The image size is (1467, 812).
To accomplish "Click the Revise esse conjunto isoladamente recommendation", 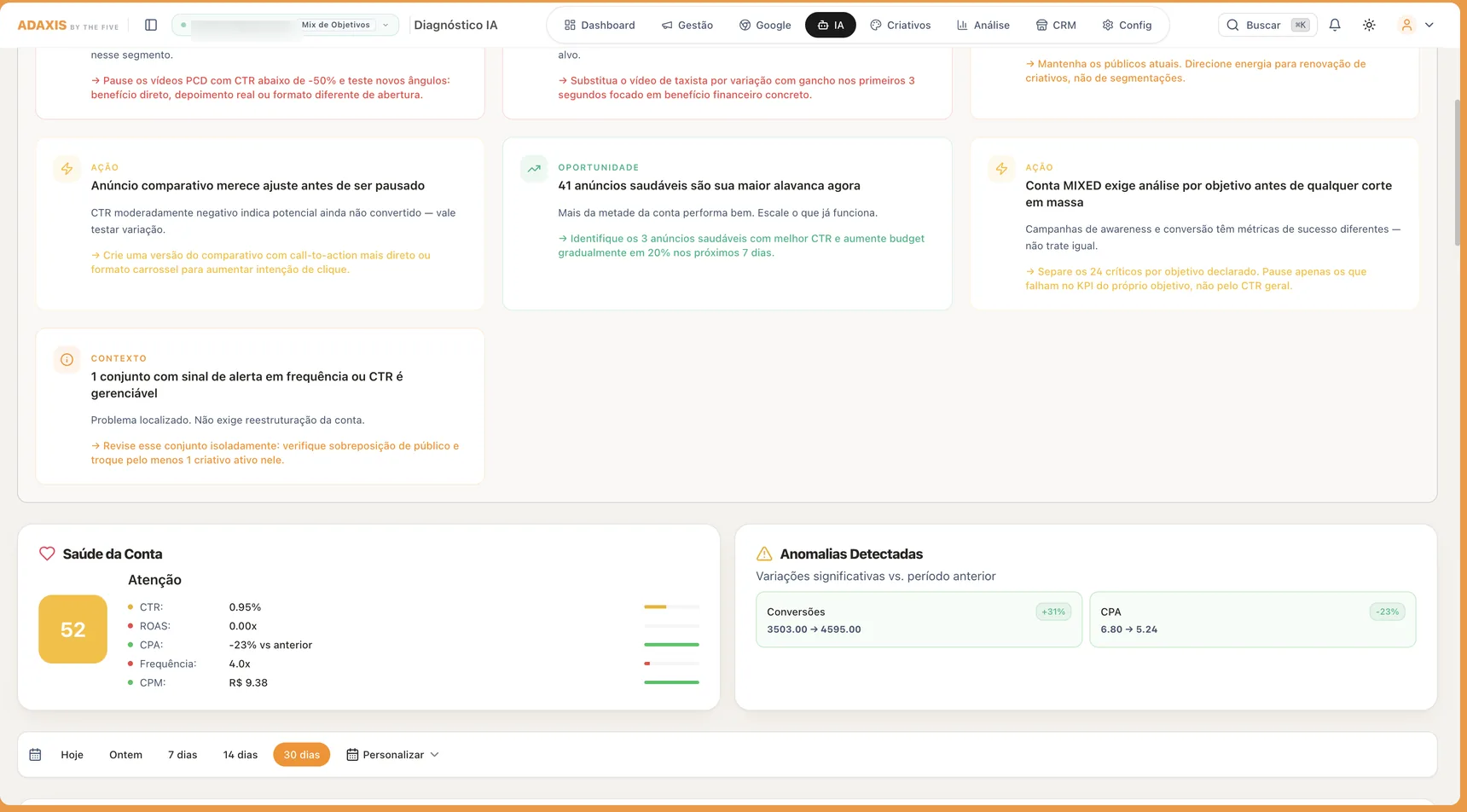I will tap(275, 453).
